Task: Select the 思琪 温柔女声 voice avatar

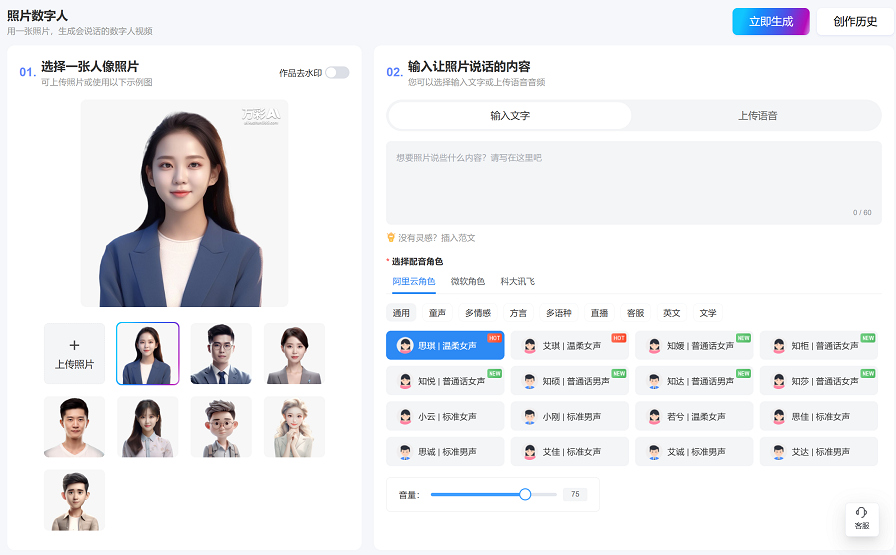Action: pos(405,345)
